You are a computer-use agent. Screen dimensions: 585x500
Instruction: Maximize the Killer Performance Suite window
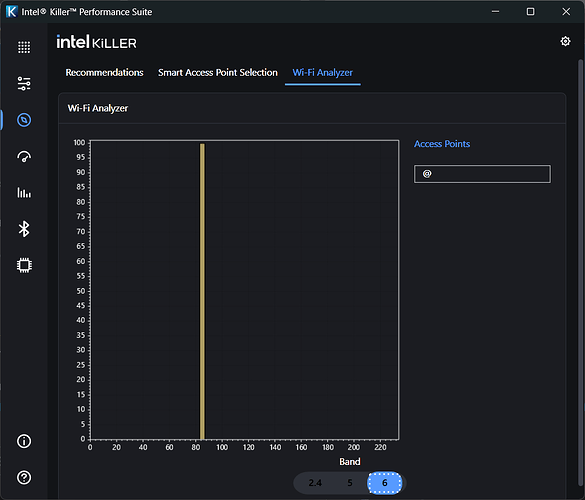530,12
